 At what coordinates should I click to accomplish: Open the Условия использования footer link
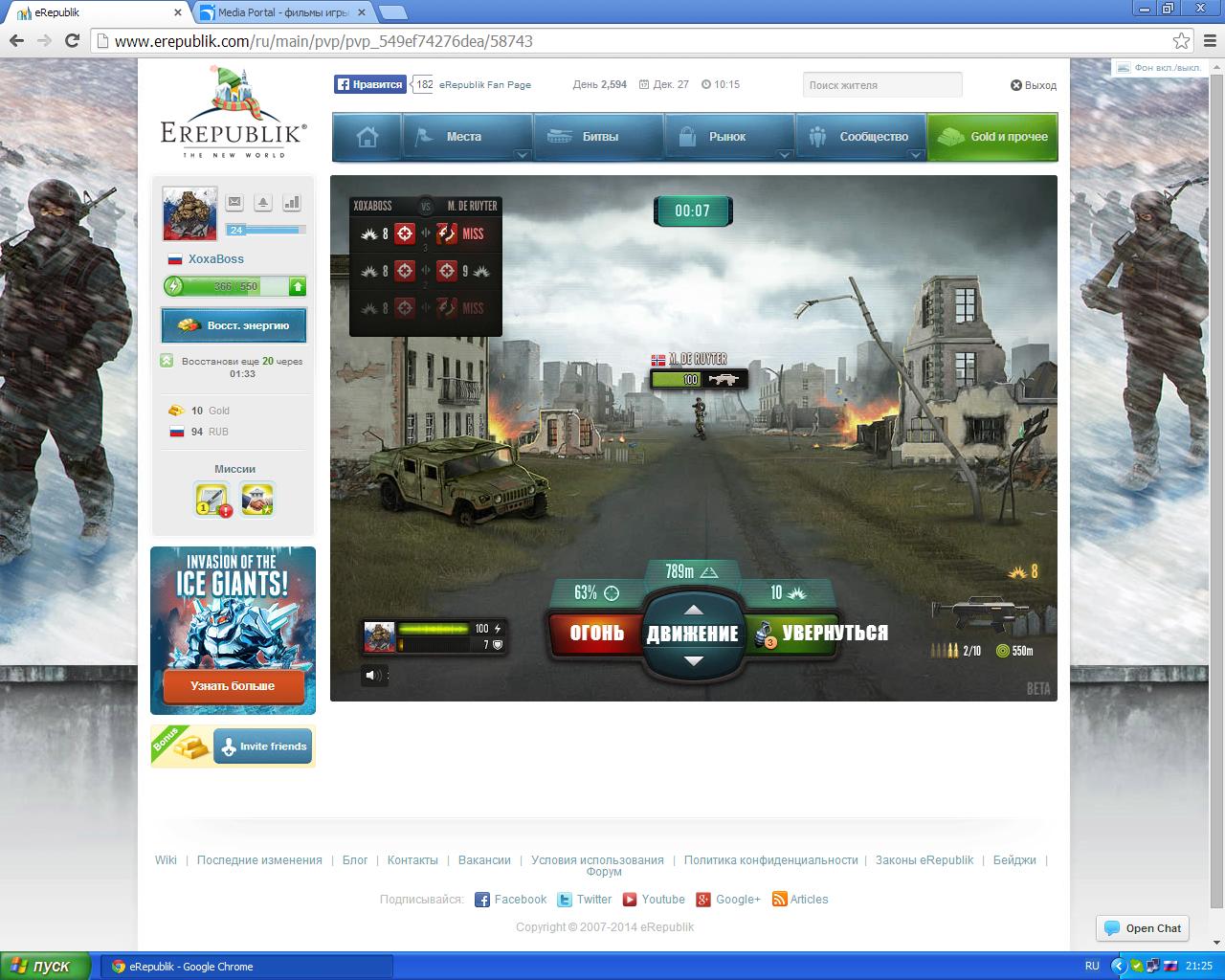(x=597, y=860)
